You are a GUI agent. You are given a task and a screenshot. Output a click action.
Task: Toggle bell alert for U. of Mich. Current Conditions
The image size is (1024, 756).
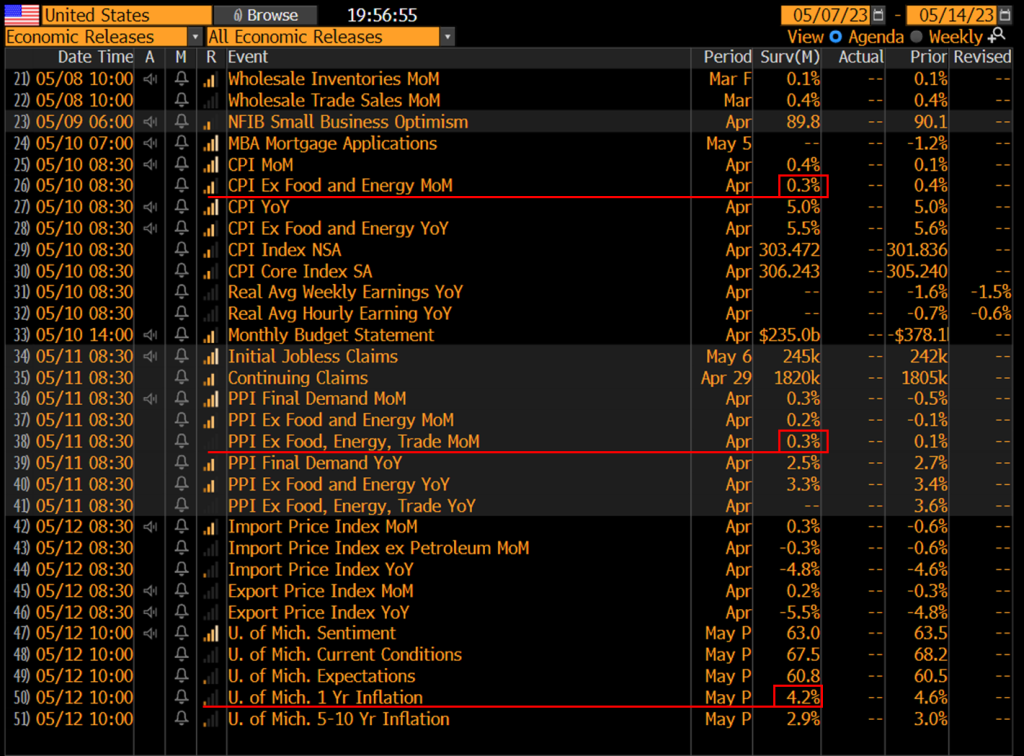coord(182,655)
